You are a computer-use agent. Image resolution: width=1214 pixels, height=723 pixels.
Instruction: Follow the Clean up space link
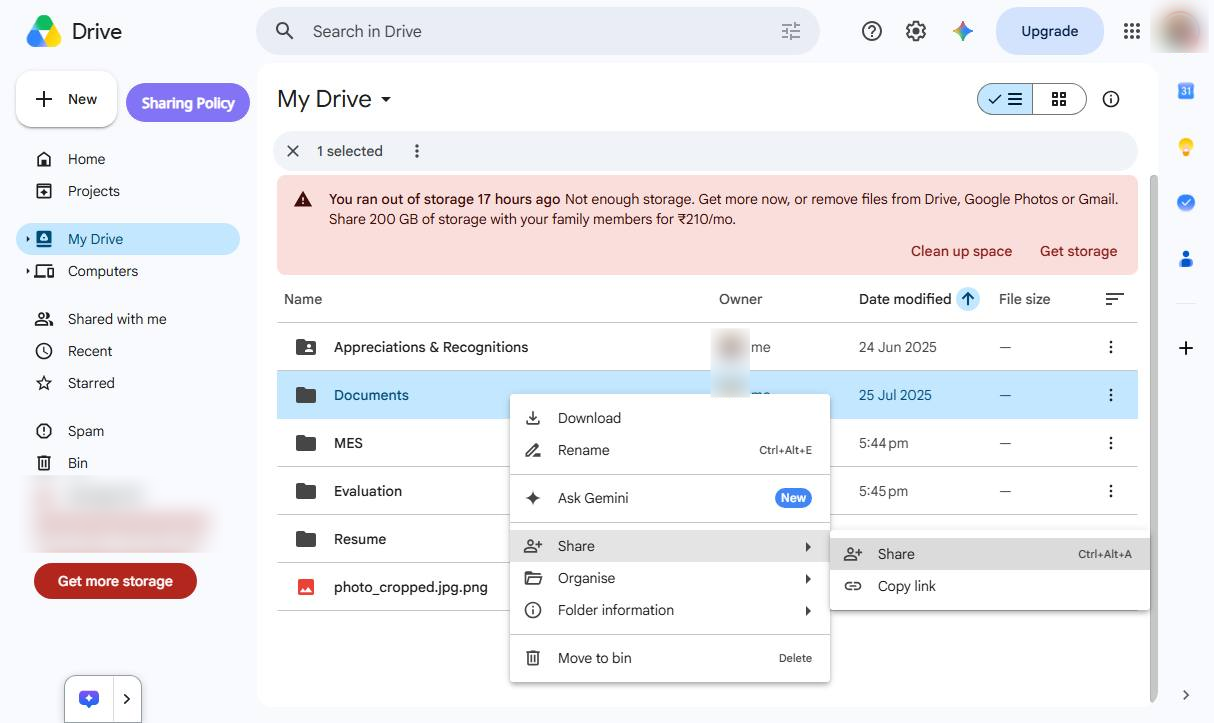tap(961, 251)
